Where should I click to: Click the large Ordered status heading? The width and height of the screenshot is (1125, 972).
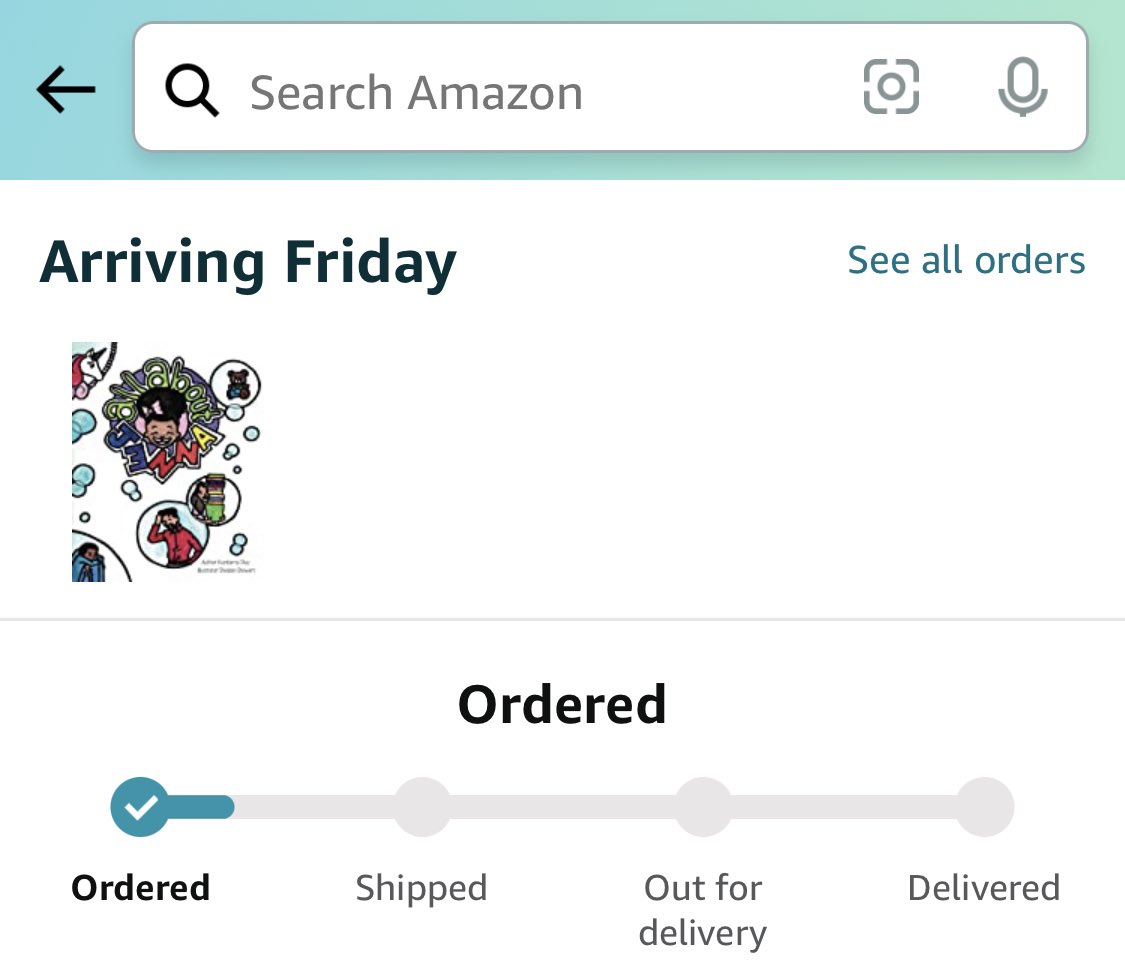tap(562, 704)
